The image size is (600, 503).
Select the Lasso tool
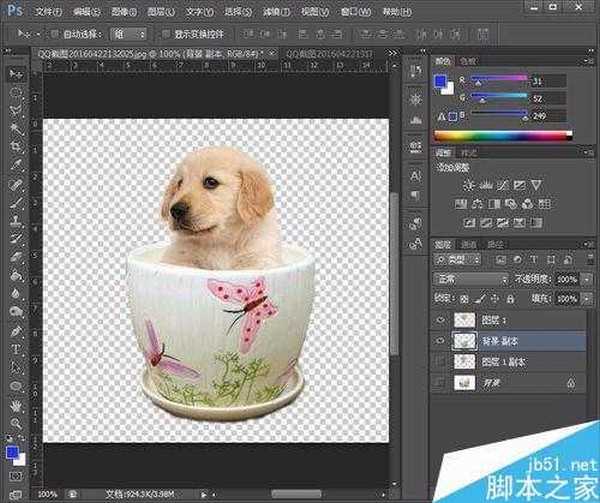[16, 109]
